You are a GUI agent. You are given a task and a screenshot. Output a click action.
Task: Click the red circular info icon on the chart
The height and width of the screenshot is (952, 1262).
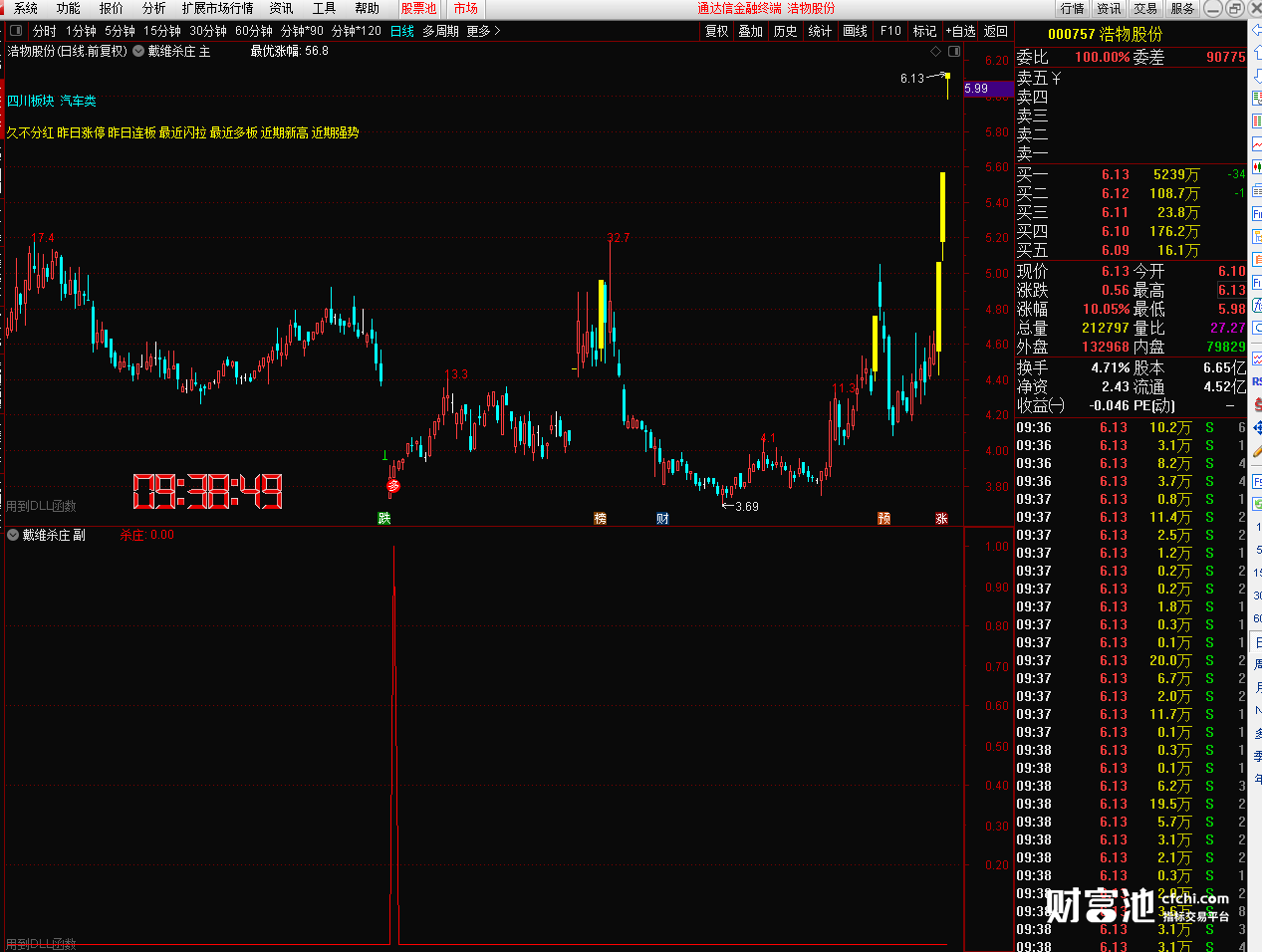[393, 486]
